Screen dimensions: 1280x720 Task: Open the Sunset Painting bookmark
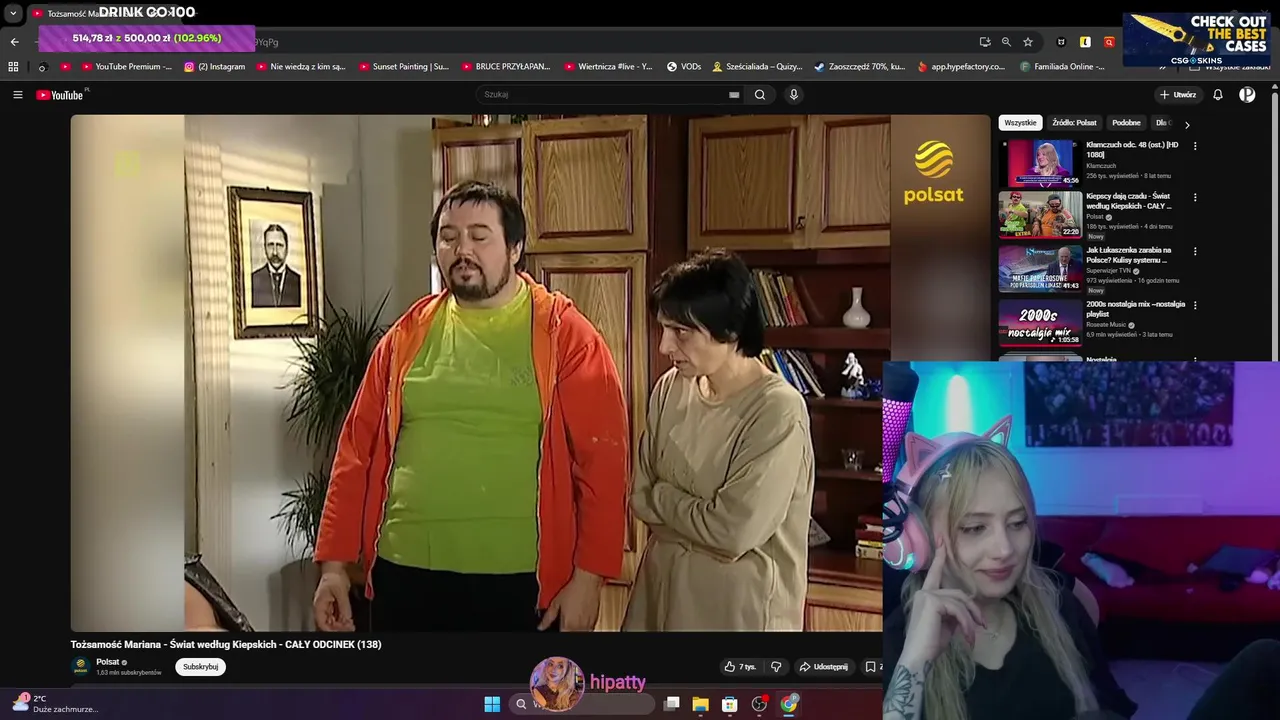(x=403, y=67)
